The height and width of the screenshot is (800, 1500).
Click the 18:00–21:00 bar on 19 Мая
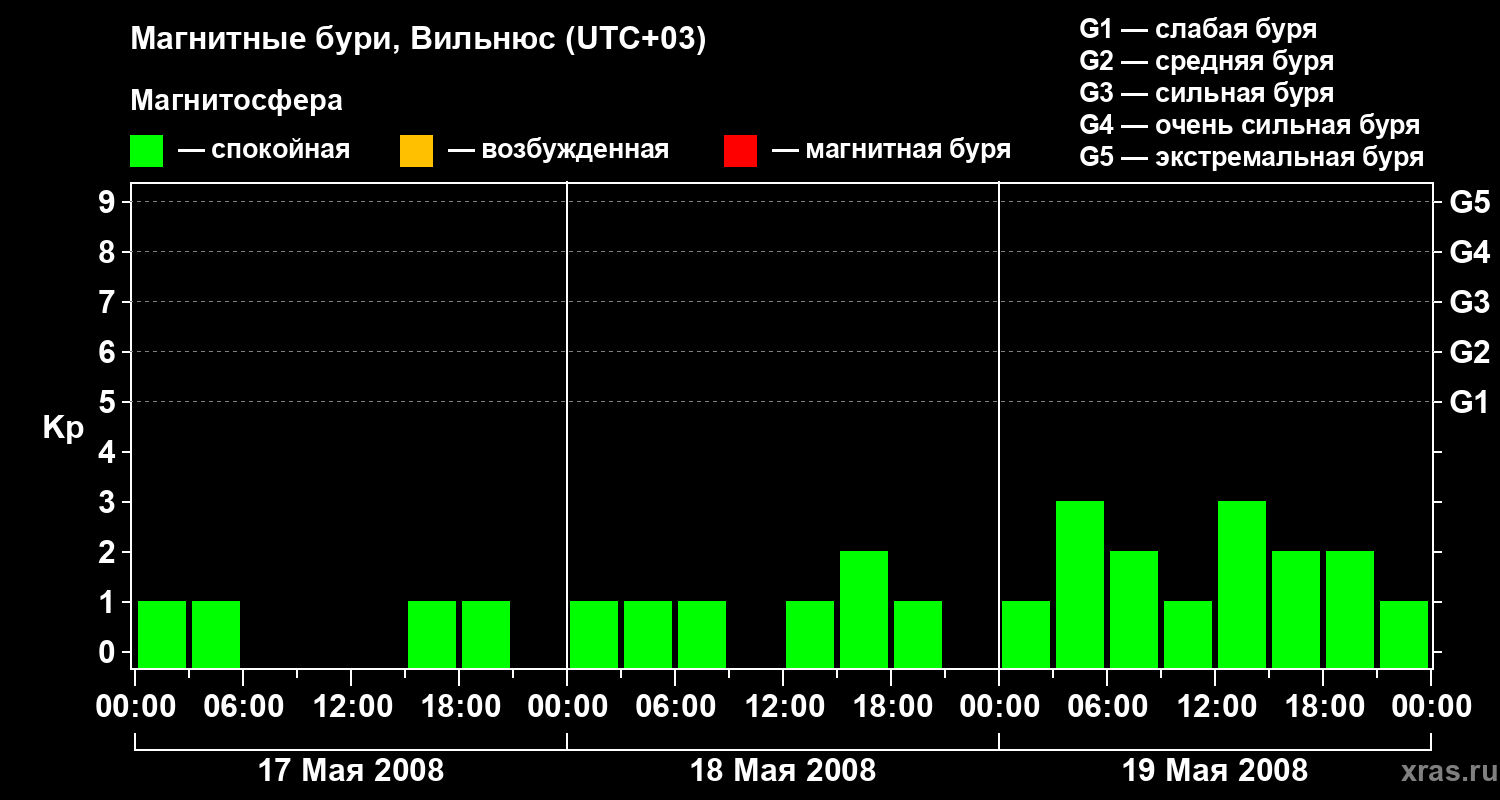pos(1350,609)
